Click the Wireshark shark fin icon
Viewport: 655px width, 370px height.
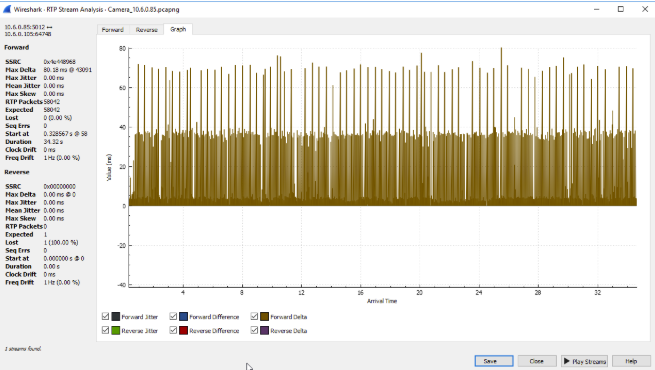click(7, 9)
